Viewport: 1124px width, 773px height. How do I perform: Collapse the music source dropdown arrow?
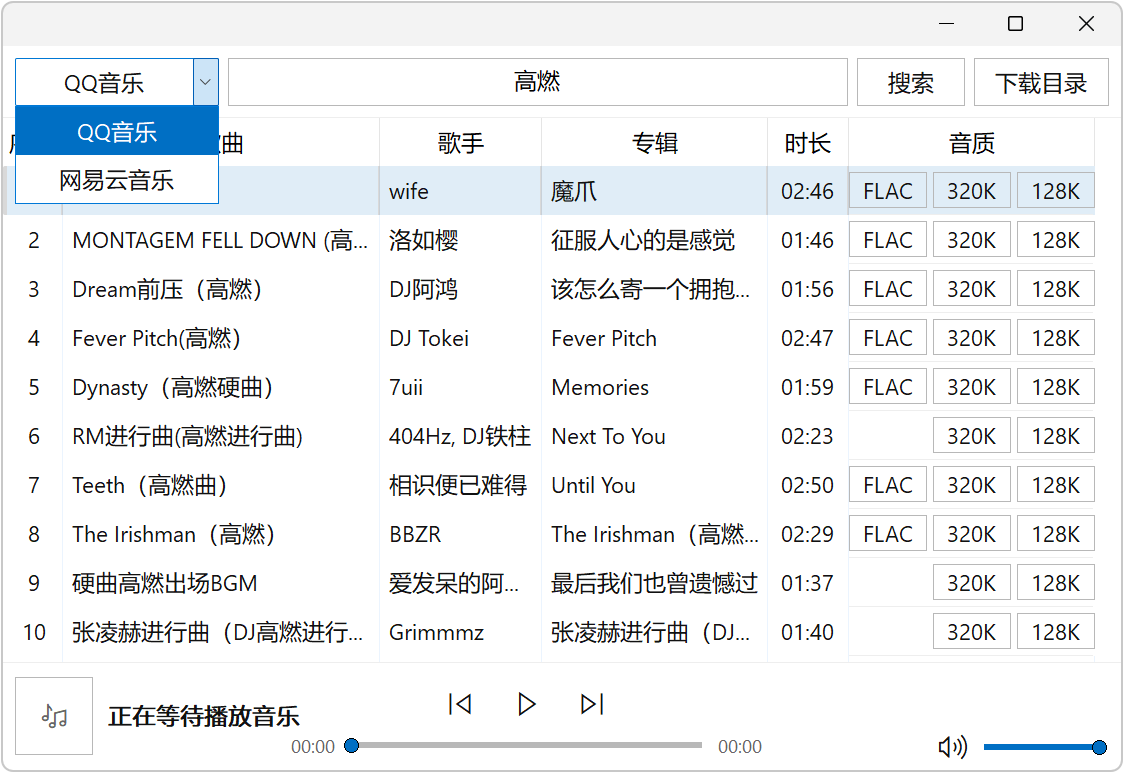tap(206, 82)
